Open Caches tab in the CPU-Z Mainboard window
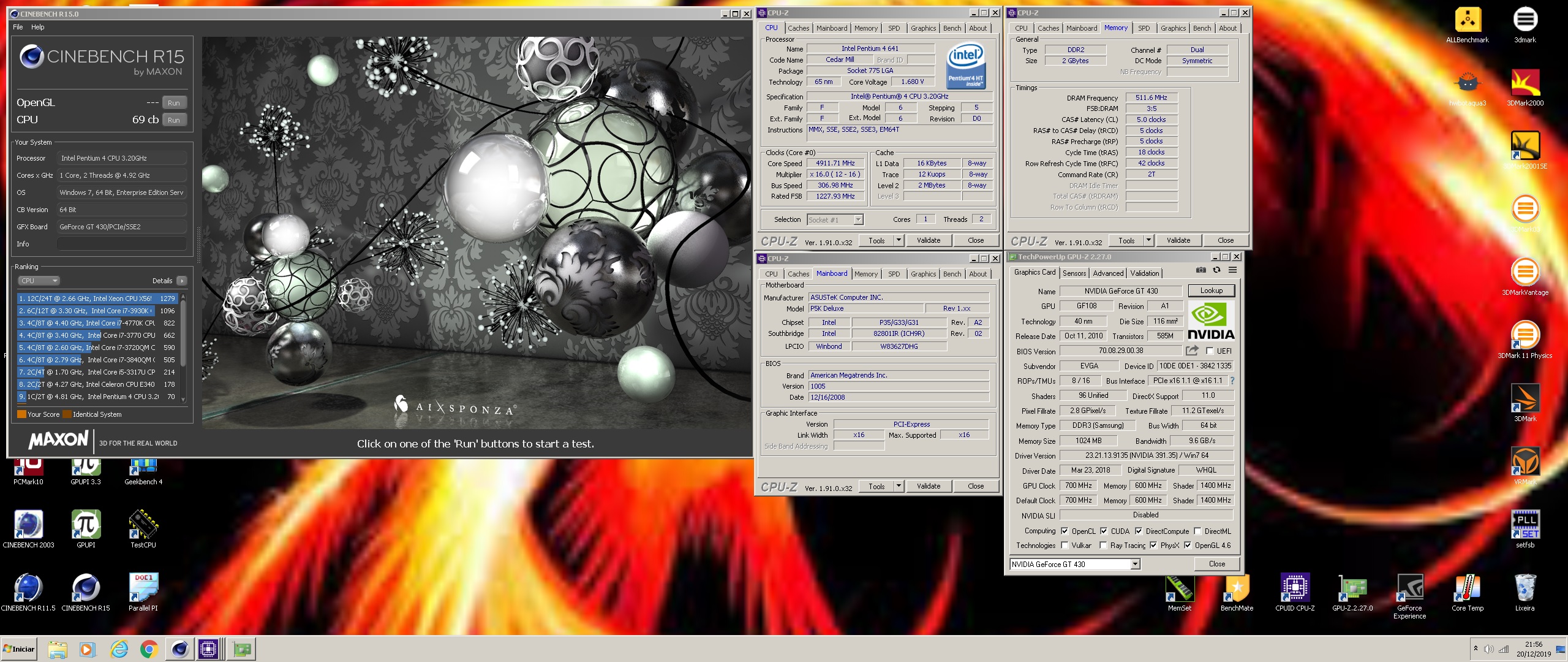The width and height of the screenshot is (1568, 662). [x=798, y=274]
